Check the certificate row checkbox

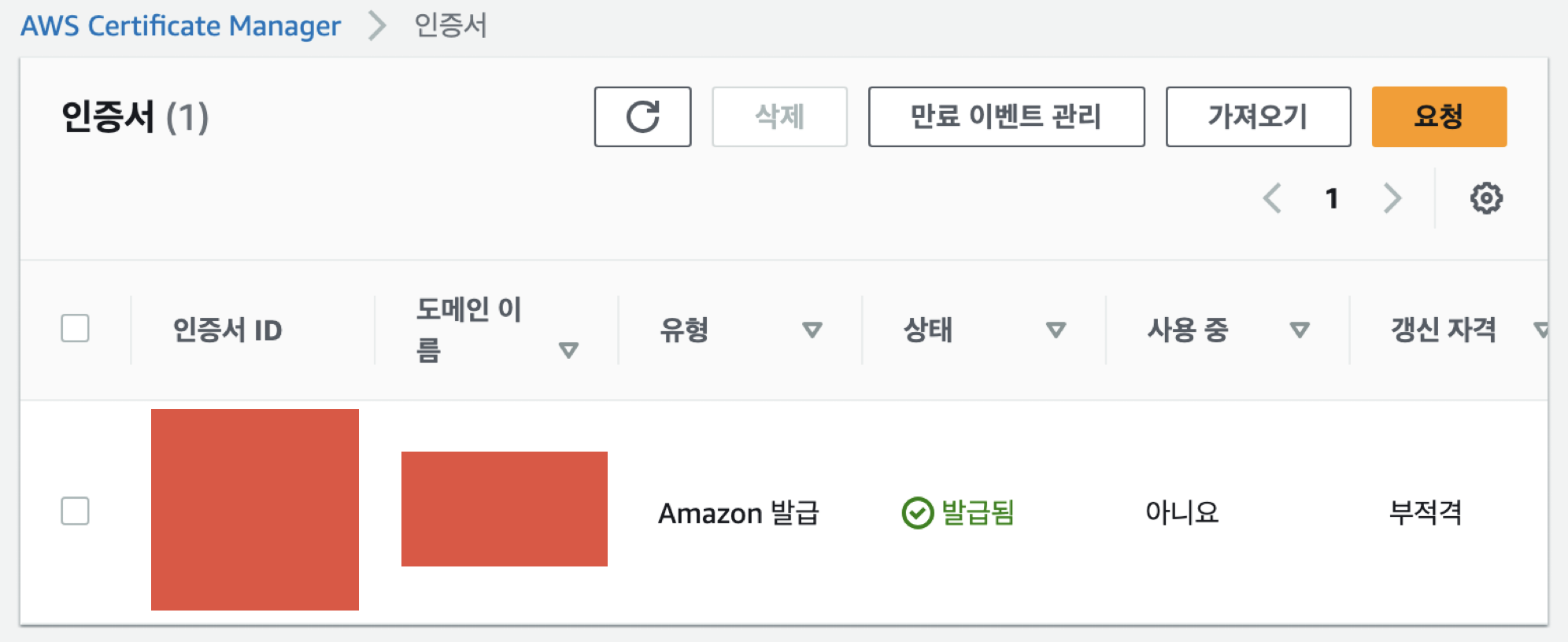coord(76,511)
